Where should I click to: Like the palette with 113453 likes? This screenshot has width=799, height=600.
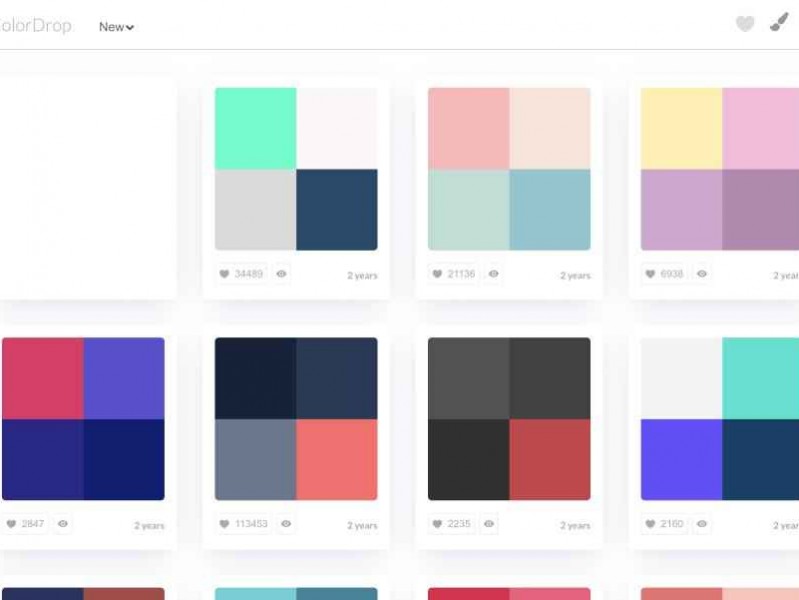tap(243, 524)
